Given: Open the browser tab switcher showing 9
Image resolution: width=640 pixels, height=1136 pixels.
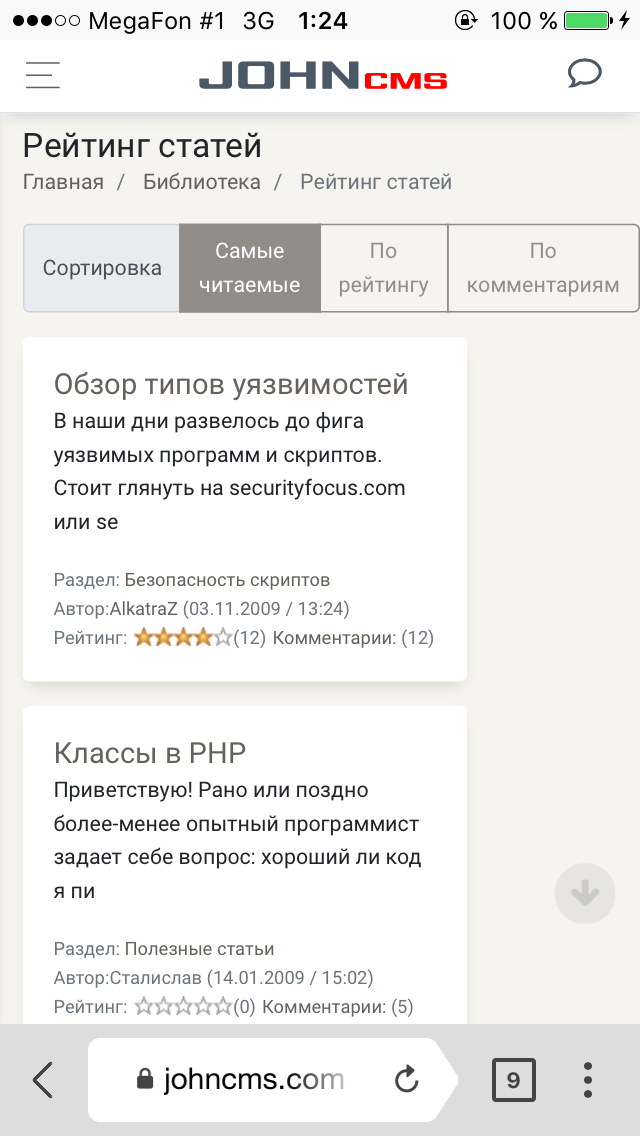Looking at the screenshot, I should 513,1080.
